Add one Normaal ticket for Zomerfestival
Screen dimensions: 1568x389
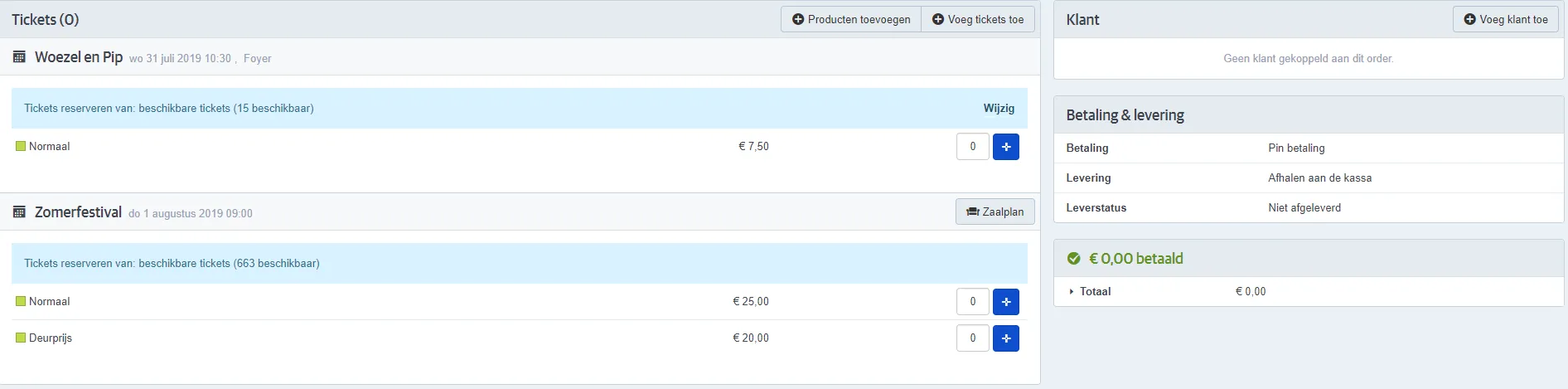[1005, 302]
